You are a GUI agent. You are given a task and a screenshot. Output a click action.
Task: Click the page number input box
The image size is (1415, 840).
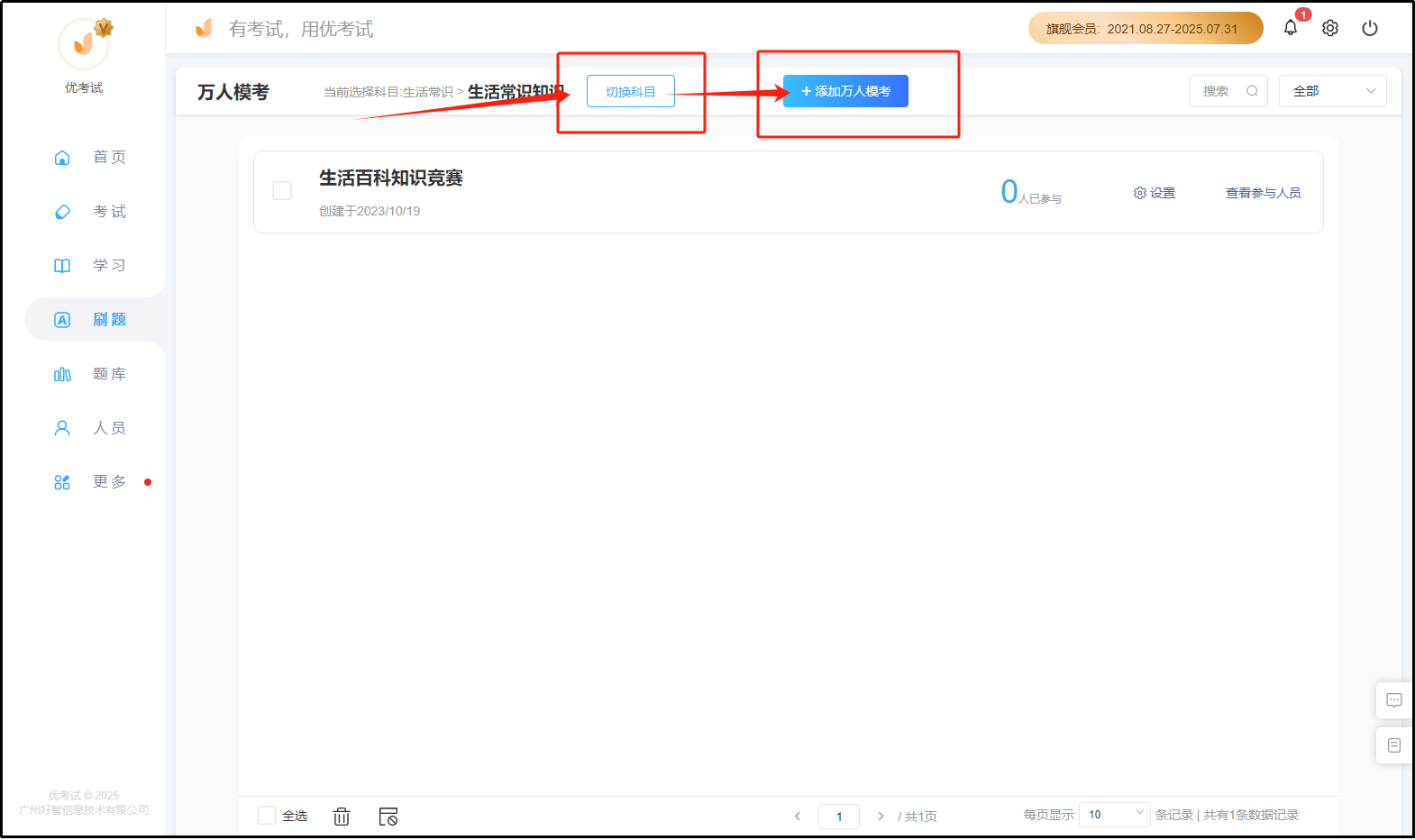(x=839, y=817)
